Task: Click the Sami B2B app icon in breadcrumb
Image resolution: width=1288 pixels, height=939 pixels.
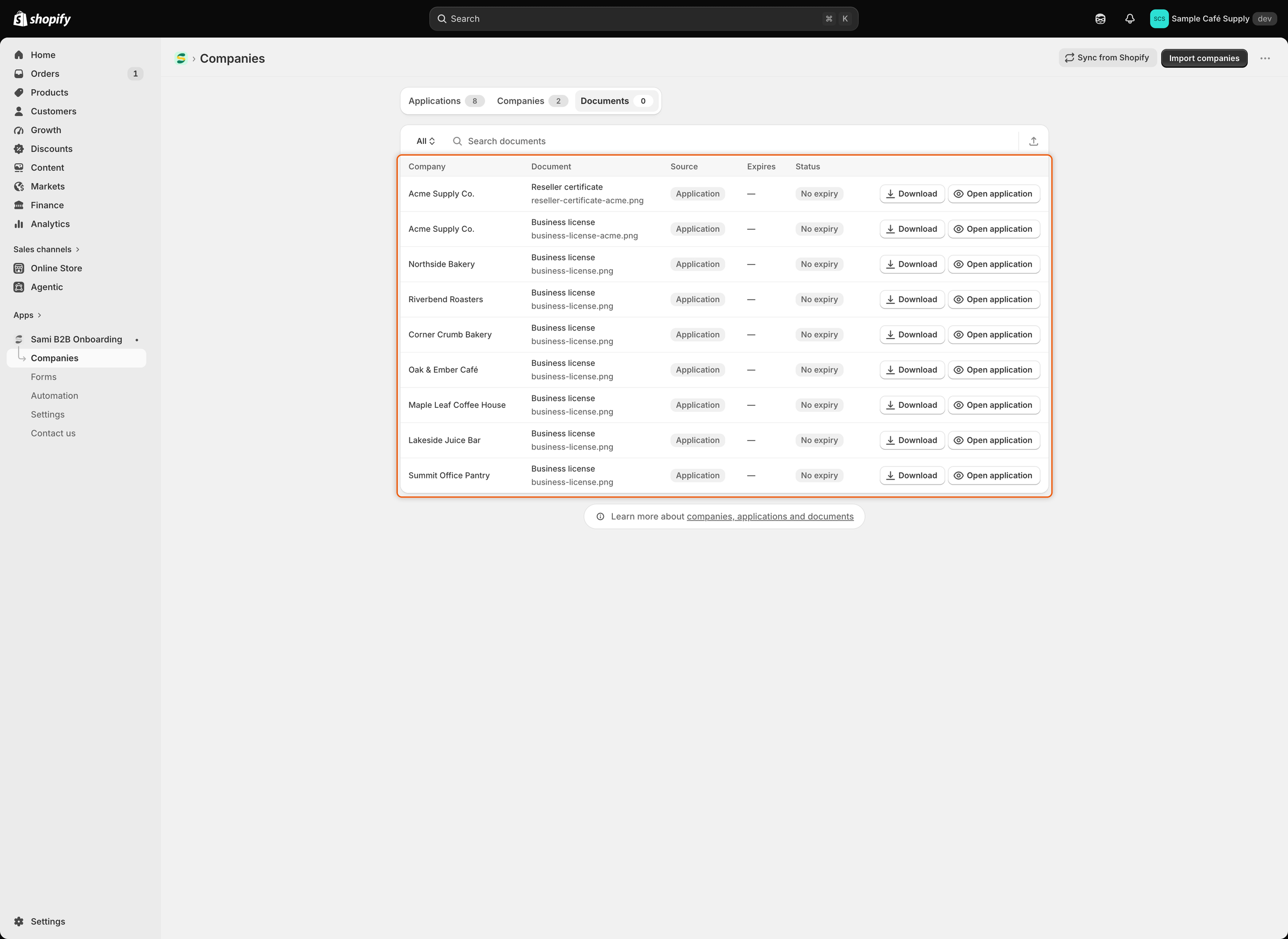Action: pyautogui.click(x=181, y=58)
